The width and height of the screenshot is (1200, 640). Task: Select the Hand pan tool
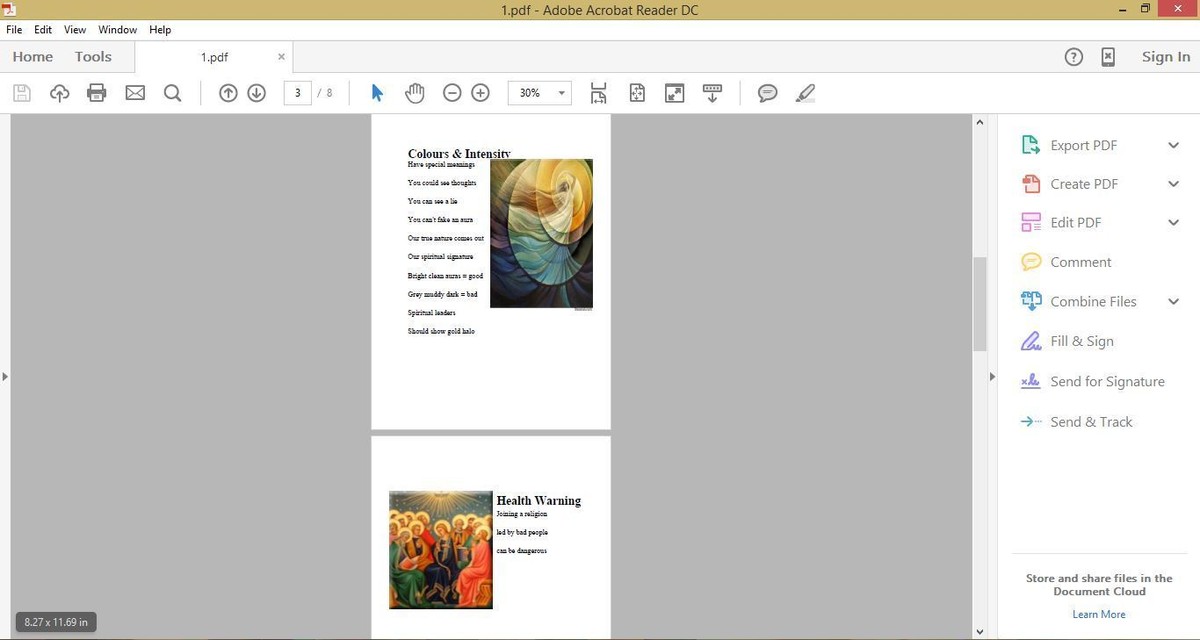pos(414,93)
